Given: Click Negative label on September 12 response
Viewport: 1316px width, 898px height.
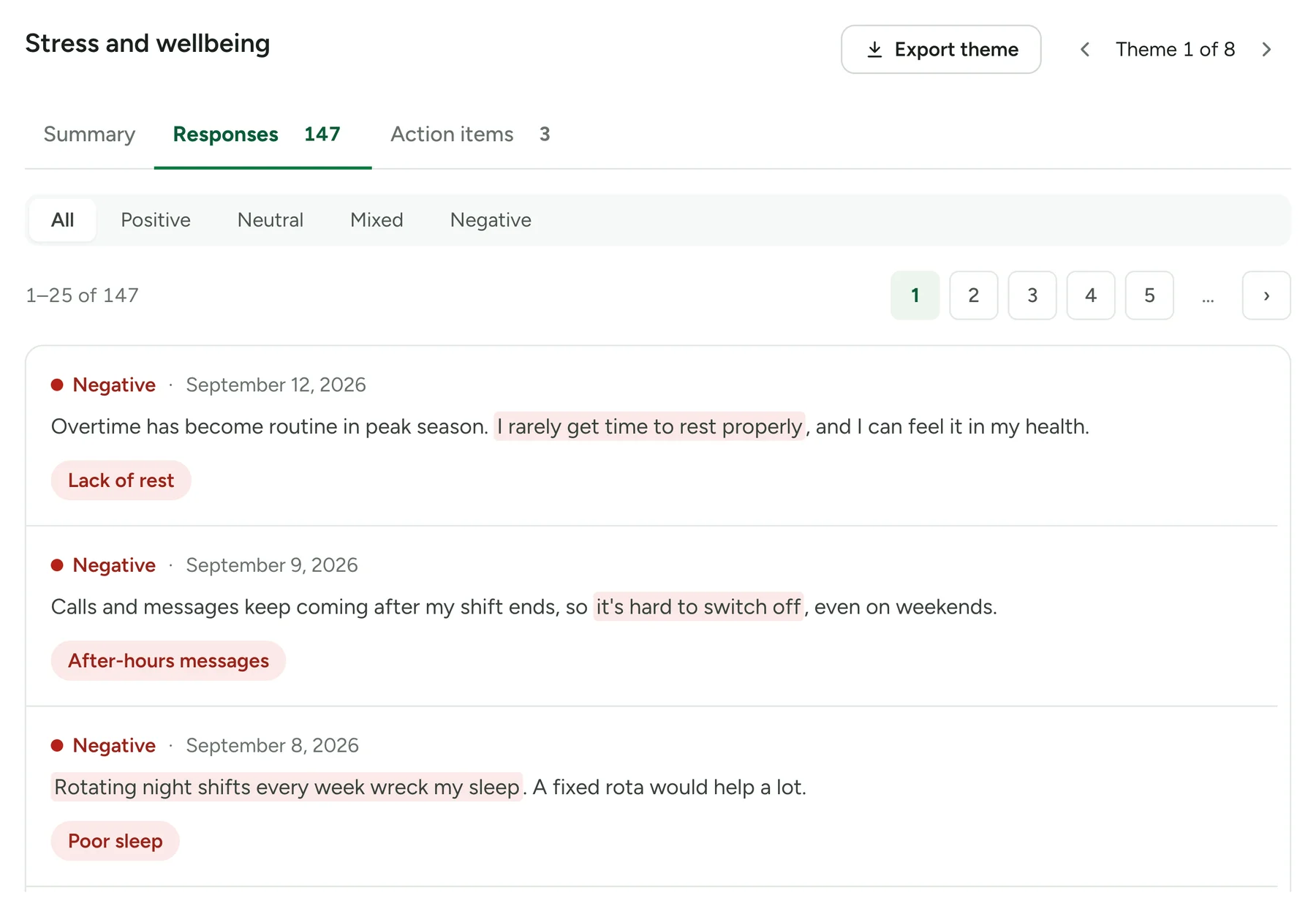Looking at the screenshot, I should click(x=114, y=385).
